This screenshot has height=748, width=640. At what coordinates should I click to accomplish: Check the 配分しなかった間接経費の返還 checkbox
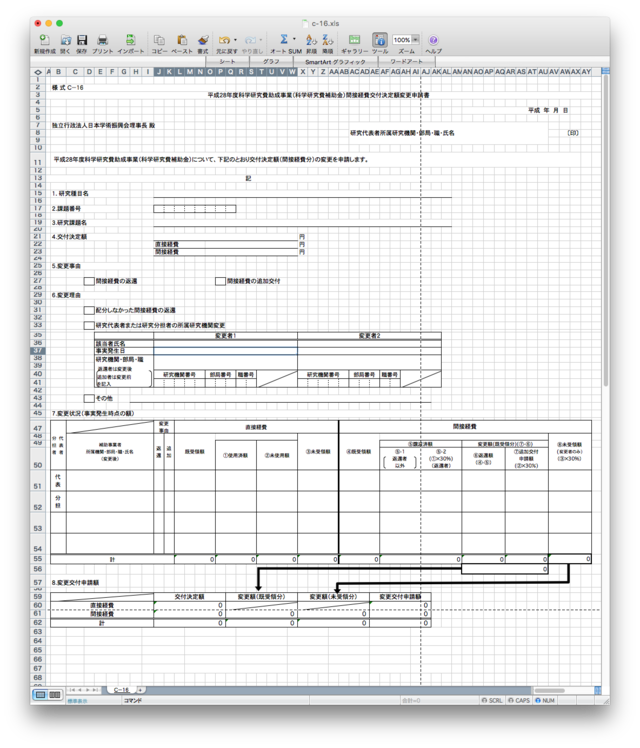click(x=89, y=311)
